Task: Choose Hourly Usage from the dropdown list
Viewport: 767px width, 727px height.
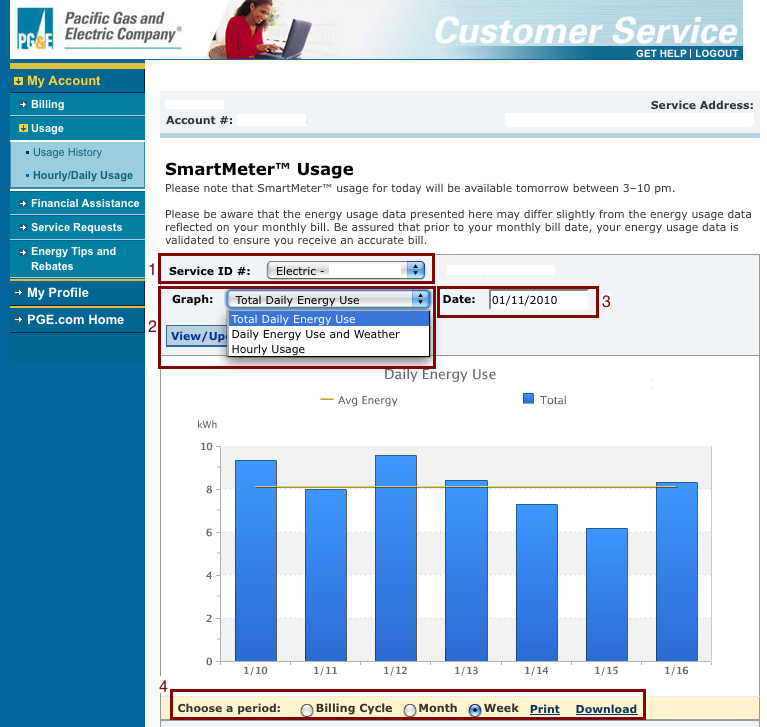Action: (268, 349)
